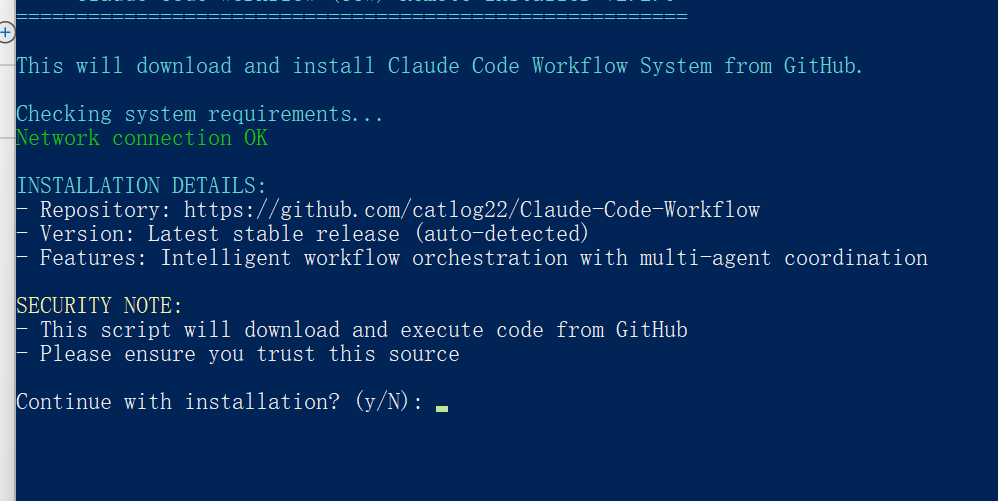Click the '(y/N):' option text
Image resolution: width=998 pixels, height=501 pixels.
388,402
